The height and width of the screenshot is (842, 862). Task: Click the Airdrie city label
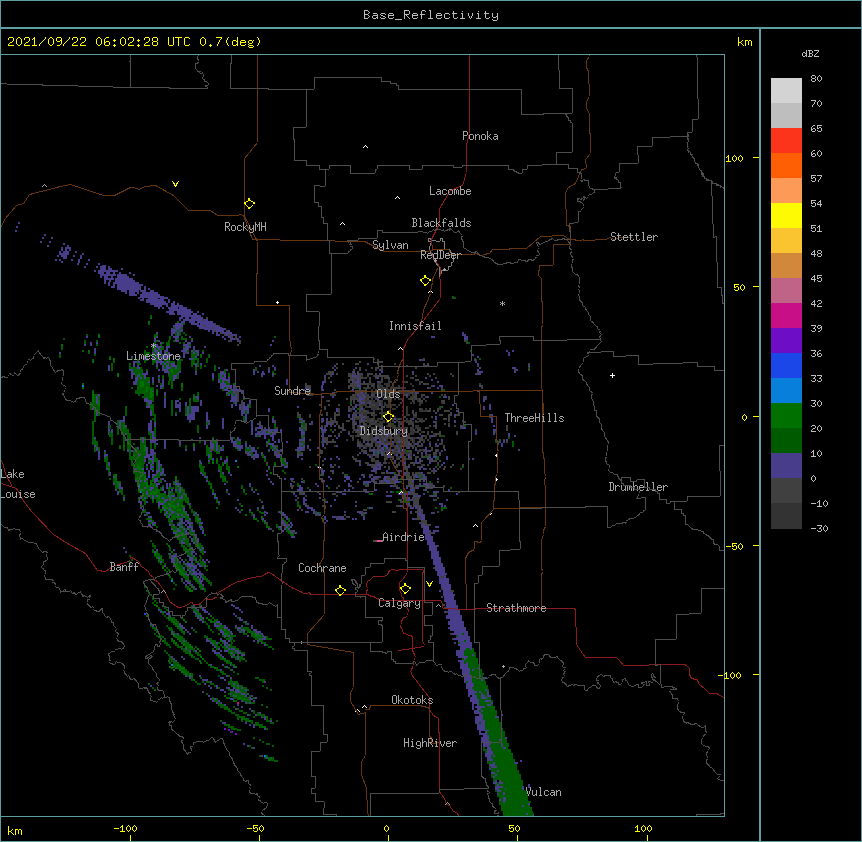click(x=404, y=537)
